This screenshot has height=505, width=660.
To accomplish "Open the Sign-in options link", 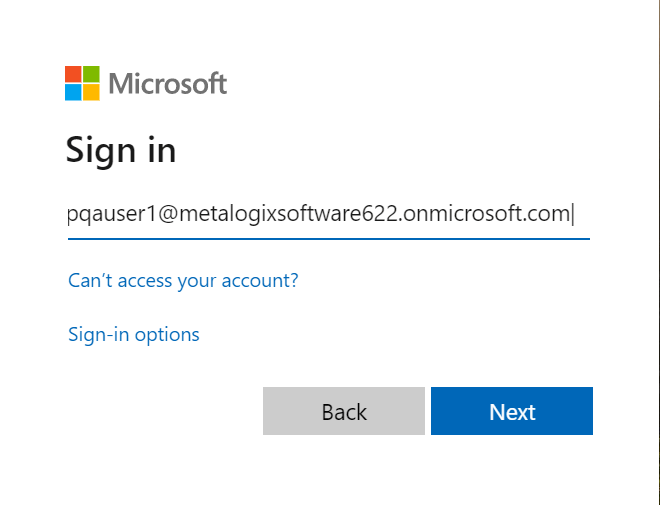I will [x=134, y=334].
